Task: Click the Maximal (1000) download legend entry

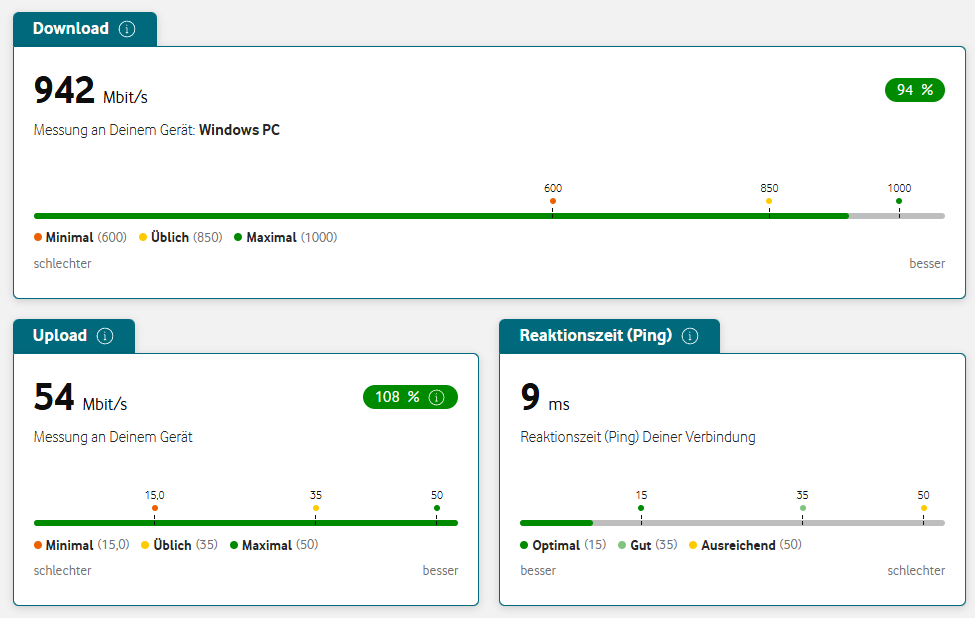Action: tap(285, 238)
